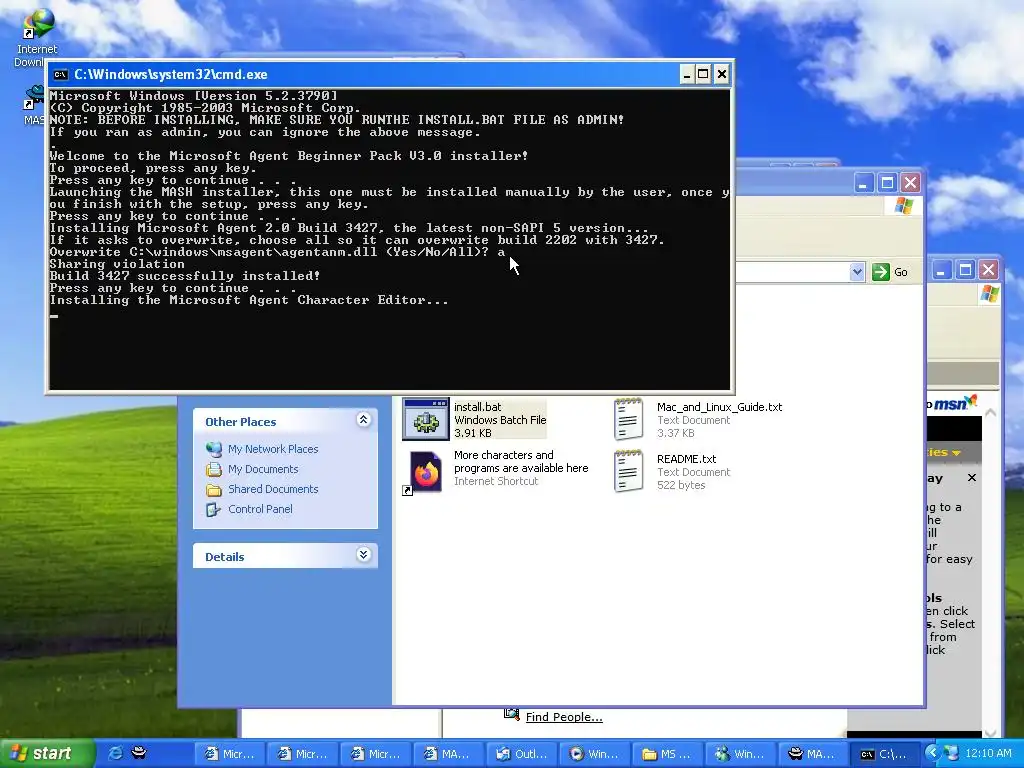
Task: Open the README.txt document icon
Action: 628,471
